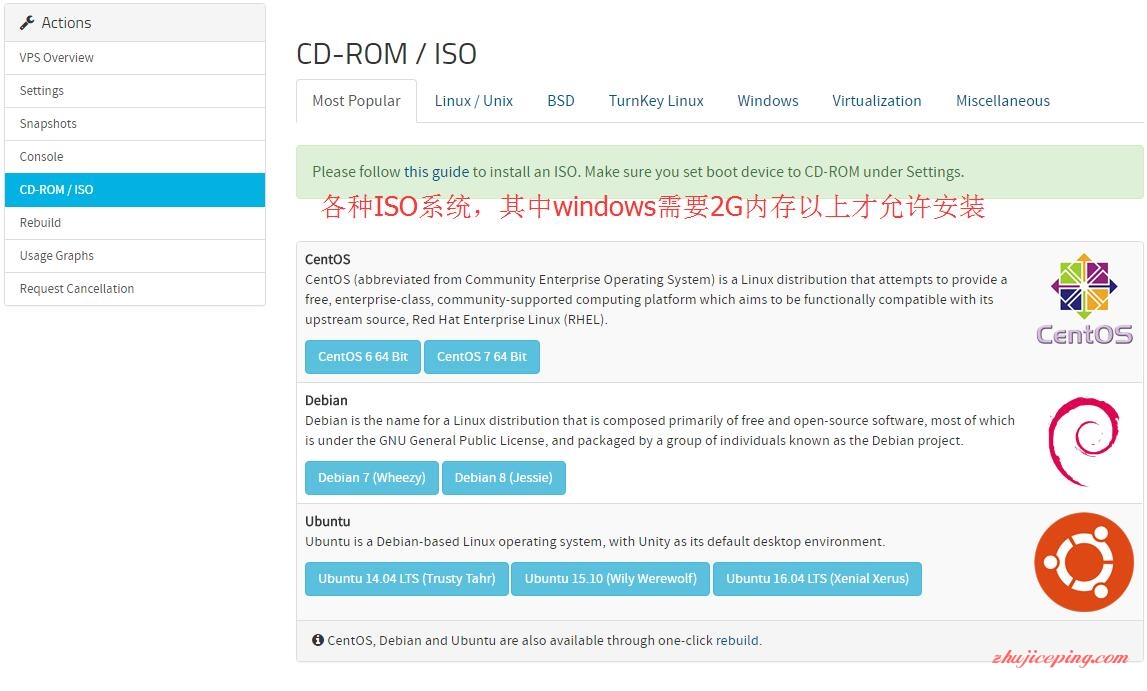Viewport: 1147px width, 691px height.
Task: View Usage Graphs
Action: tap(135, 256)
